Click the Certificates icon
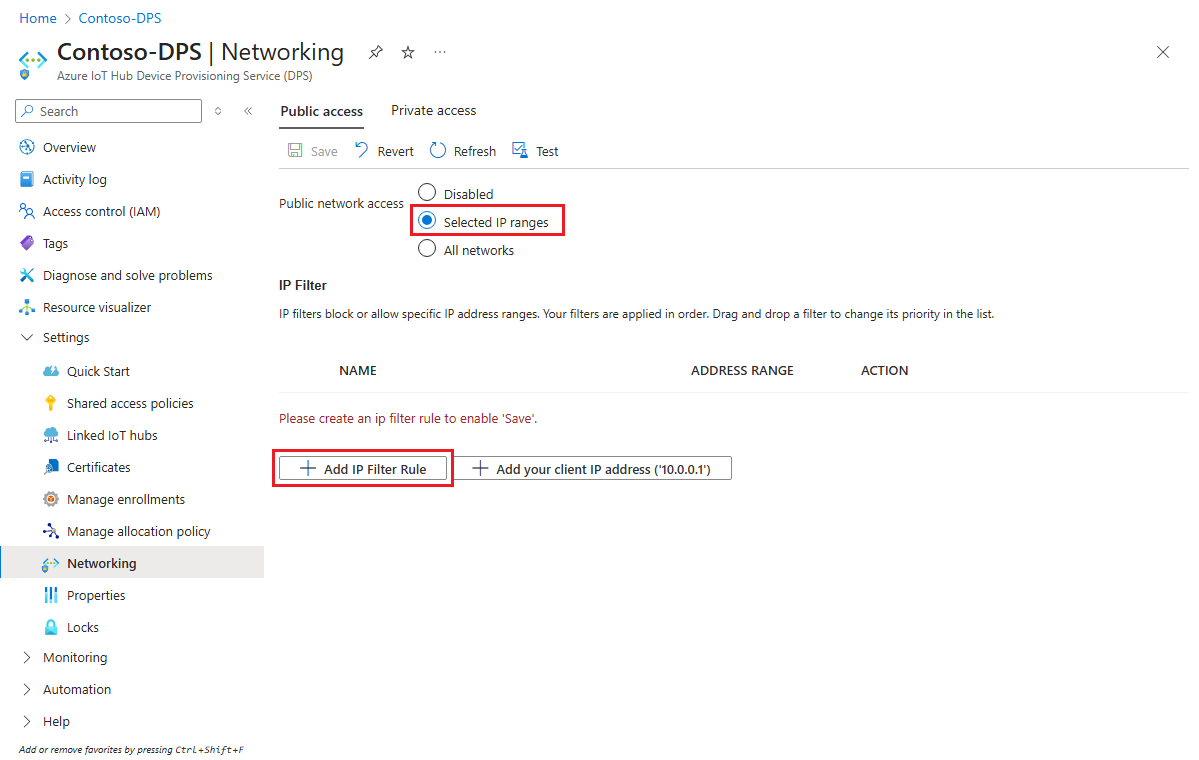 pos(58,467)
